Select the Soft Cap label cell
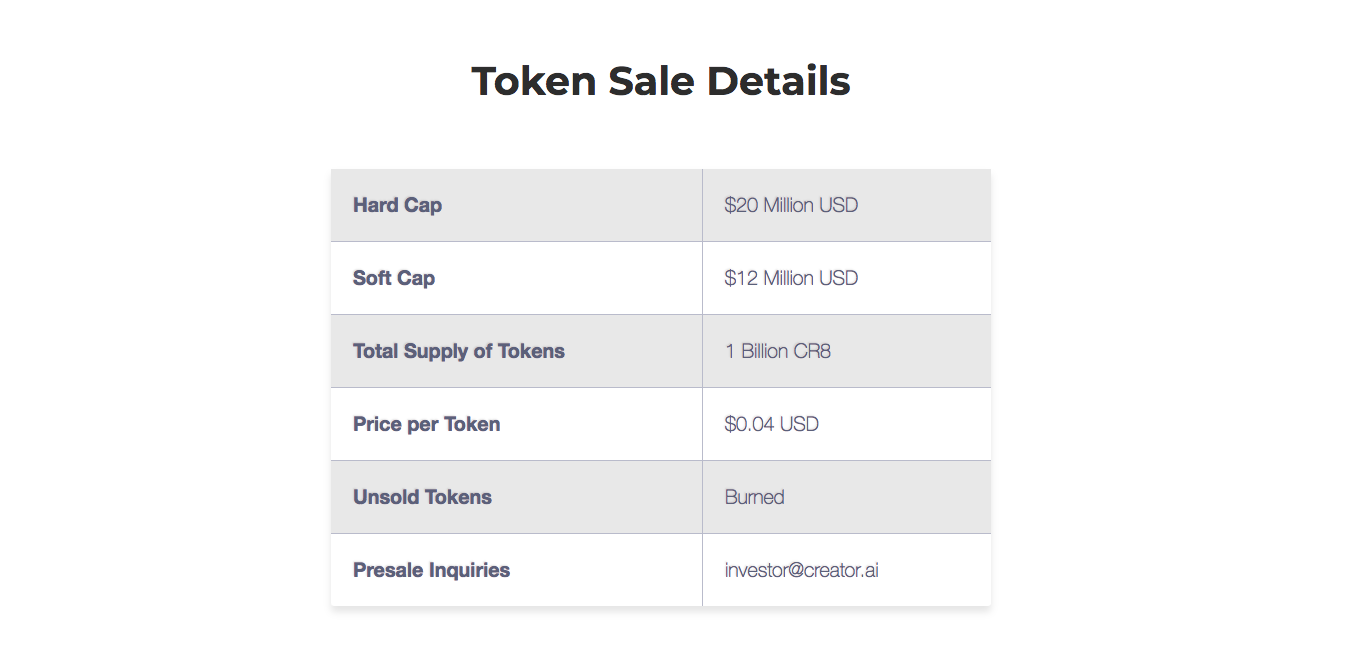 (516, 278)
